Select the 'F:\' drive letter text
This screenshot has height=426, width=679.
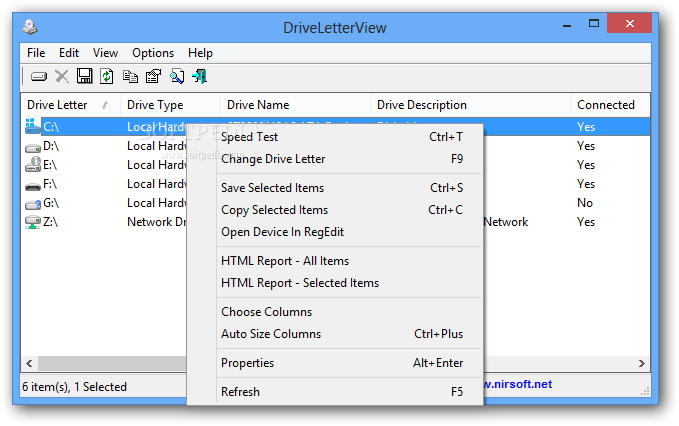[x=50, y=184]
